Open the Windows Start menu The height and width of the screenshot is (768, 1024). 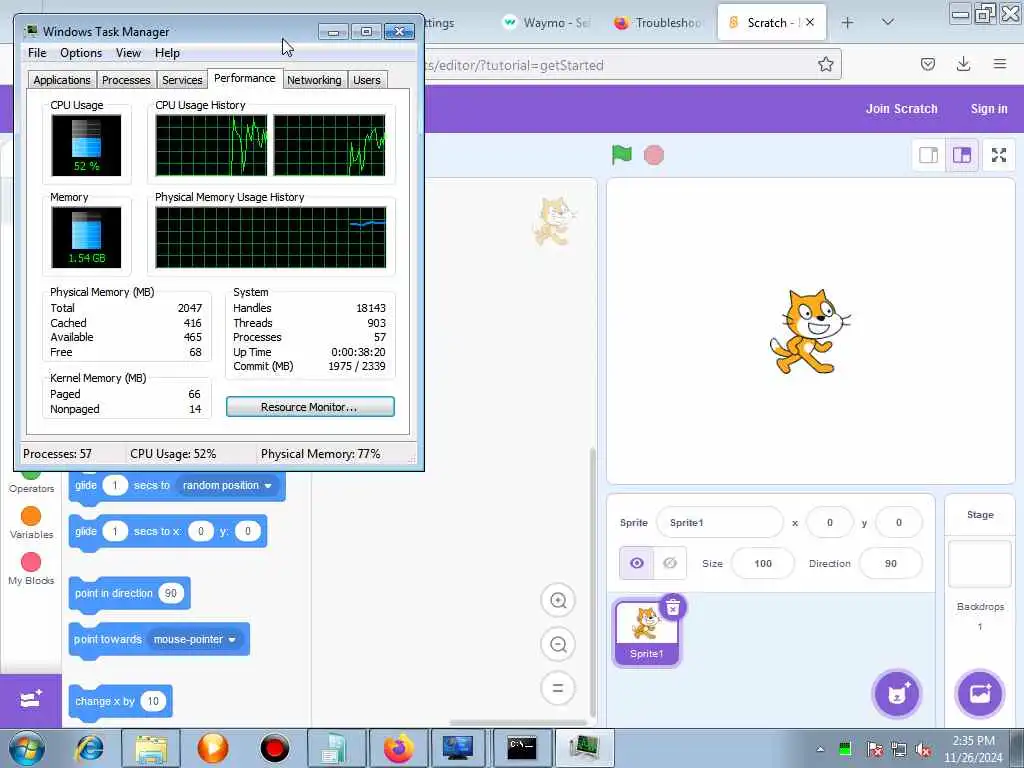(27, 748)
